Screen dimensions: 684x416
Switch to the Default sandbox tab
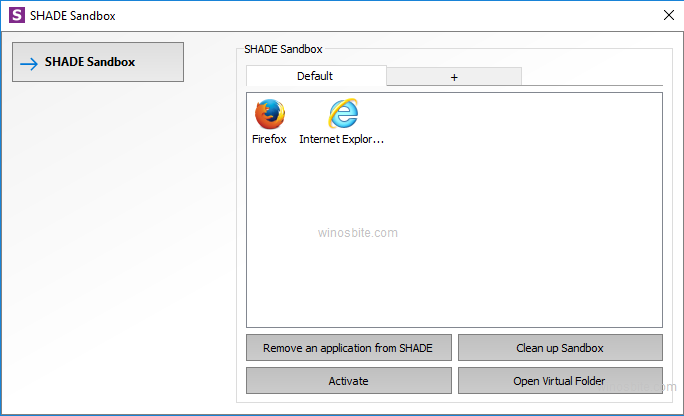[316, 76]
